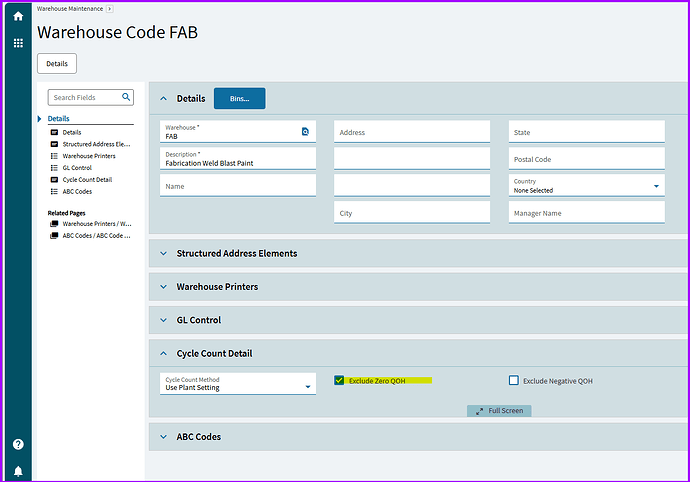Expand the Structured Address Elements section
This screenshot has height=482, width=690.
(163, 254)
